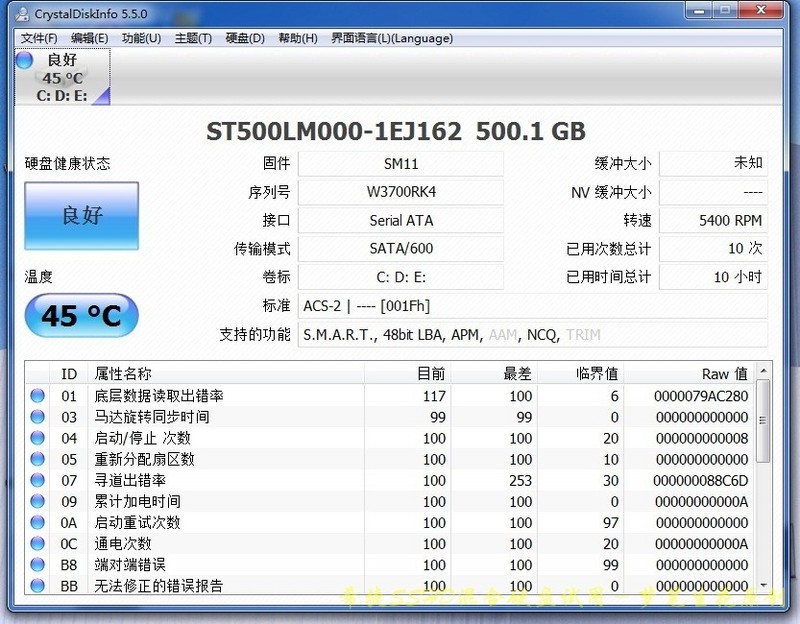
Task: Select the C: D: E: drive status icon
Action: 60,77
